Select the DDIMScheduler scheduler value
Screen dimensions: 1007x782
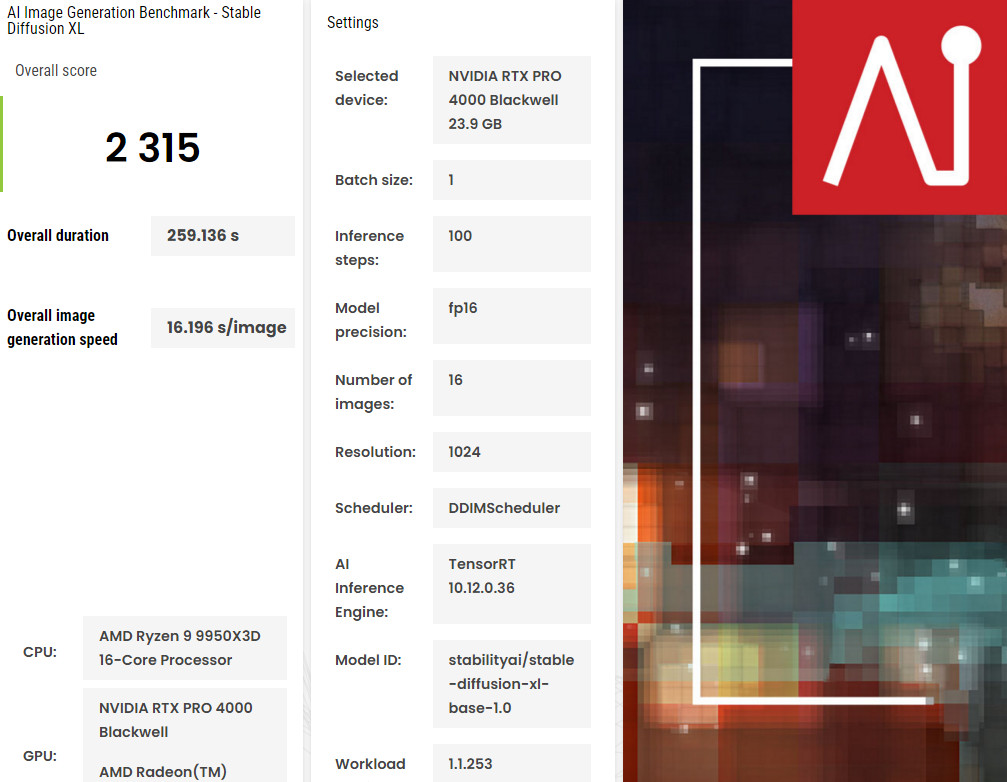(x=511, y=508)
